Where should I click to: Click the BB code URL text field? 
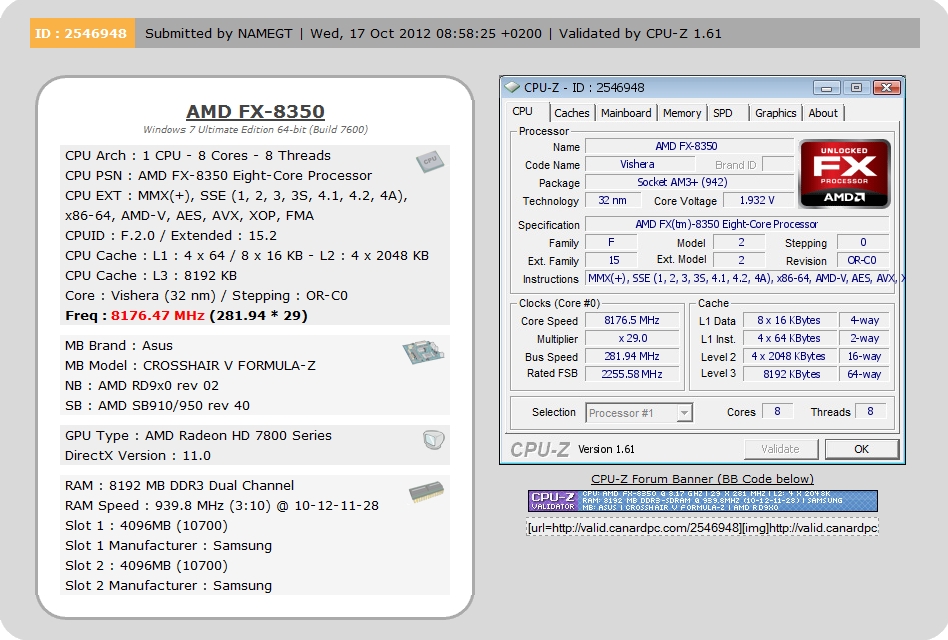click(703, 528)
